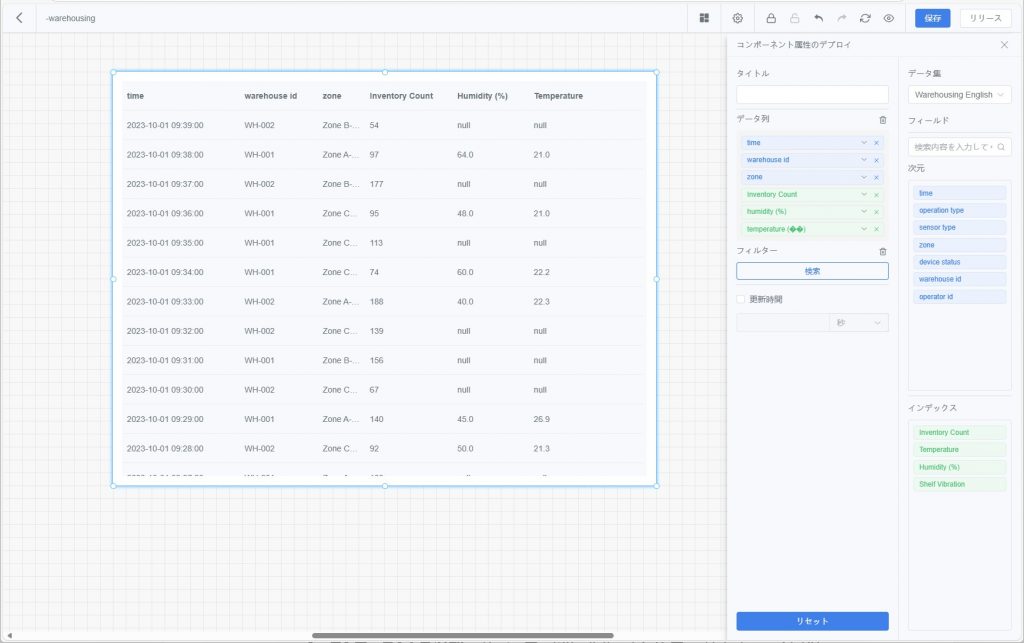Open the settings gear icon

point(738,18)
